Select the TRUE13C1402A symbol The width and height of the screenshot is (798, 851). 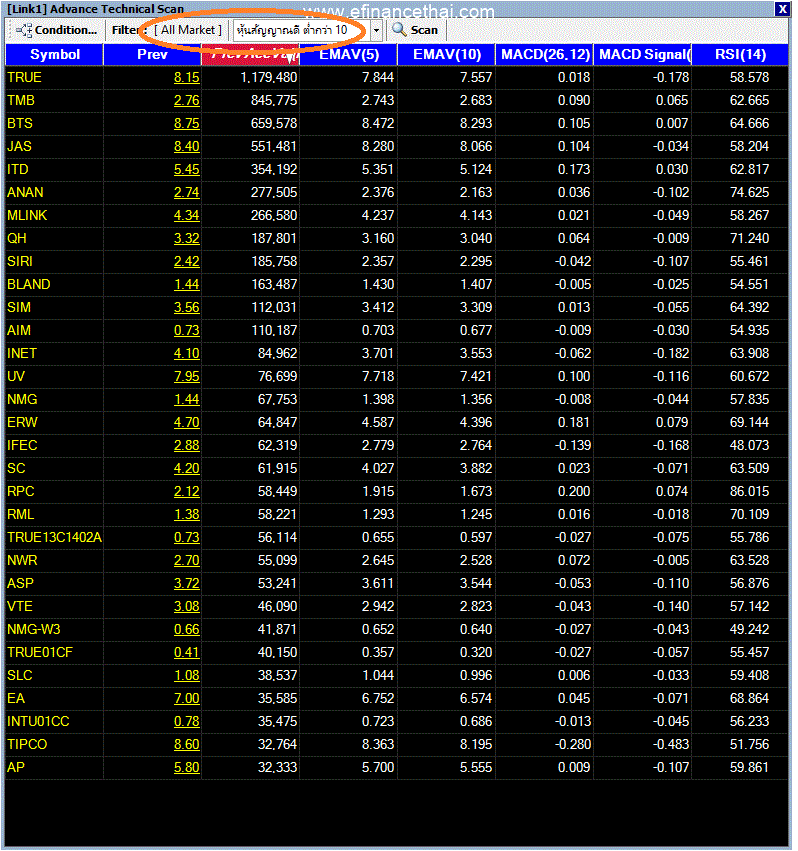tap(54, 537)
